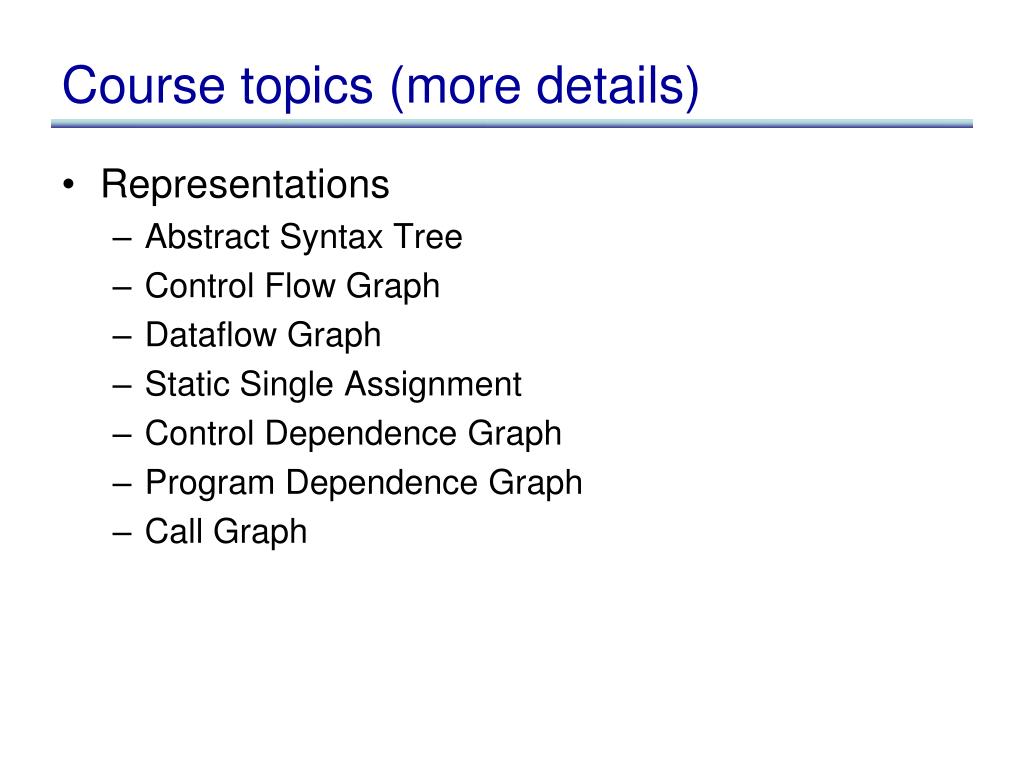Viewport: 1024px width, 768px height.
Task: Click the word Program in the list
Action: [x=210, y=483]
